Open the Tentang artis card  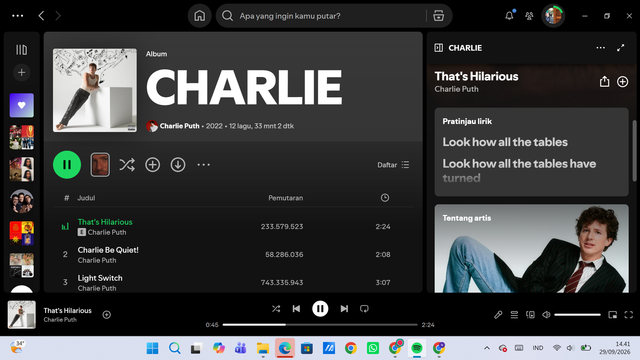point(531,249)
